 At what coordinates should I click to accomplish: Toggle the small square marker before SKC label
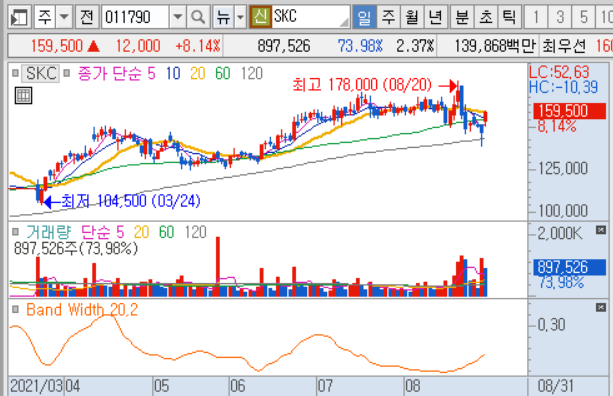tap(15, 73)
